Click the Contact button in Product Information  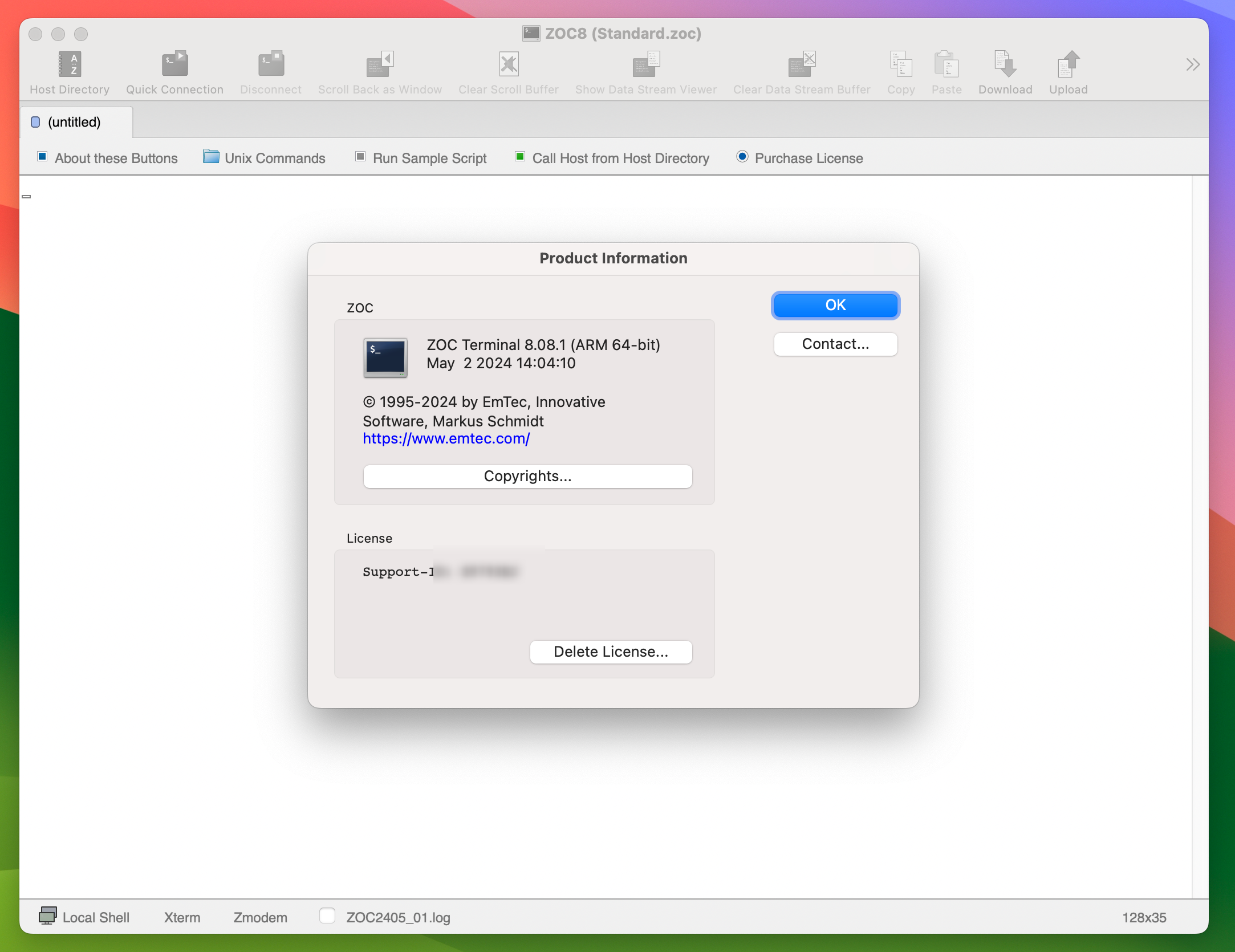[x=835, y=343]
